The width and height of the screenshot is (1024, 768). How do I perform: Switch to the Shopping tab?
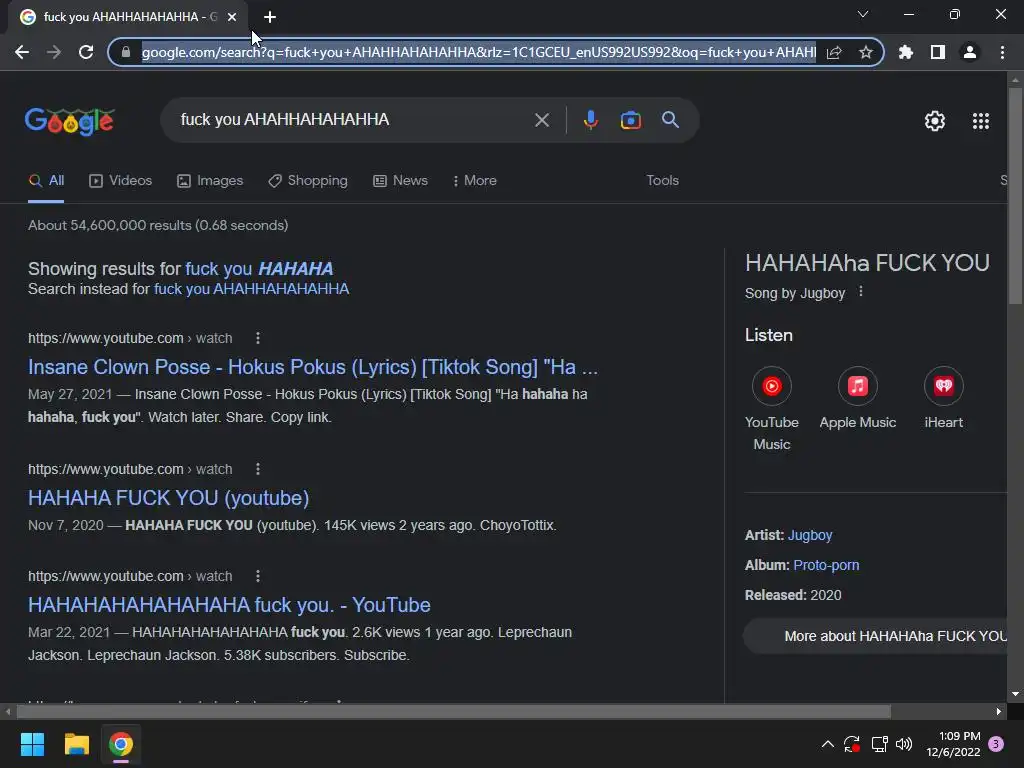click(308, 181)
